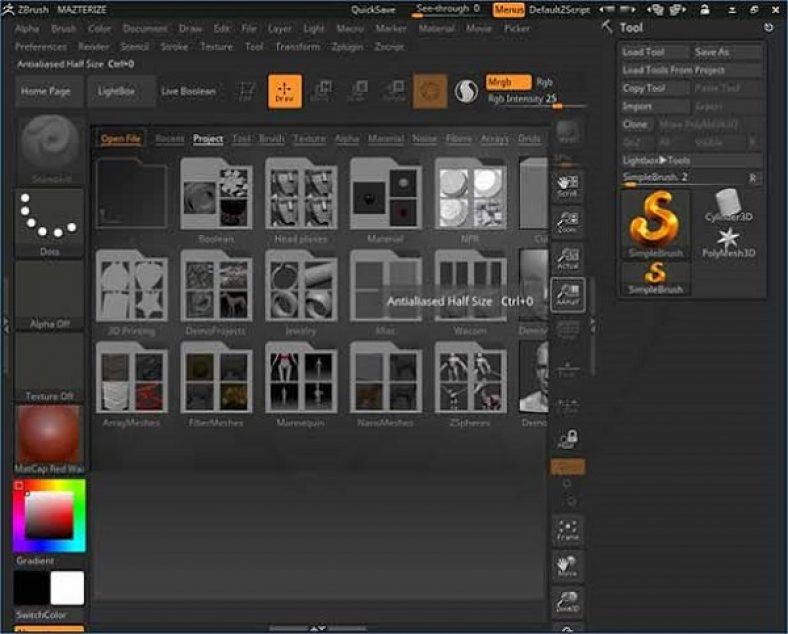Open the Texture Off selector

tap(49, 366)
